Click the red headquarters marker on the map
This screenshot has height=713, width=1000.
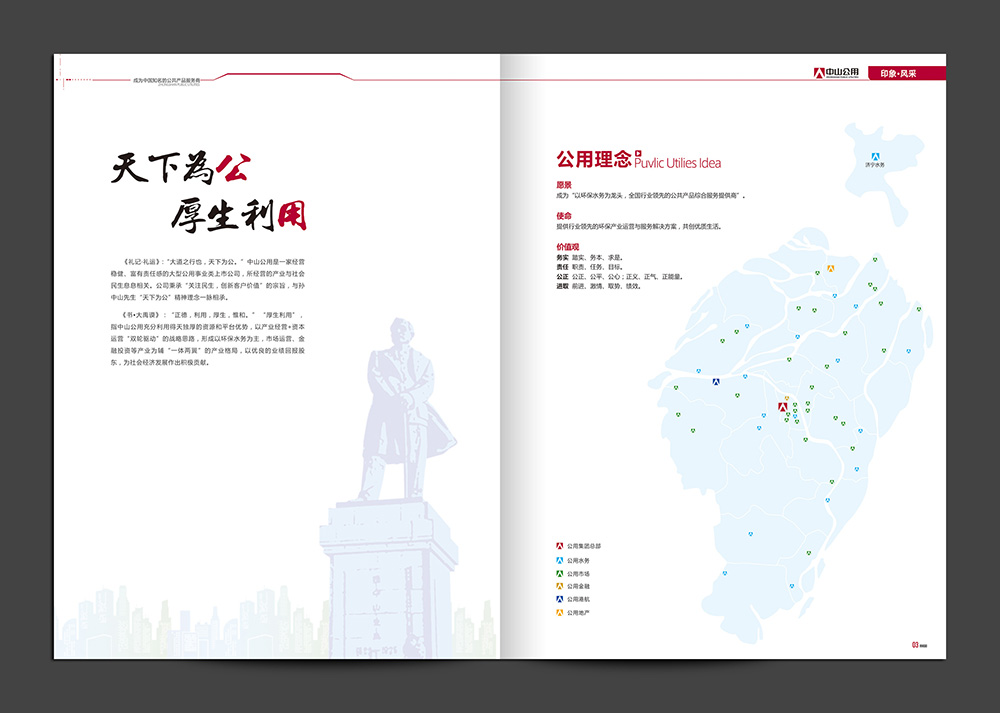783,407
